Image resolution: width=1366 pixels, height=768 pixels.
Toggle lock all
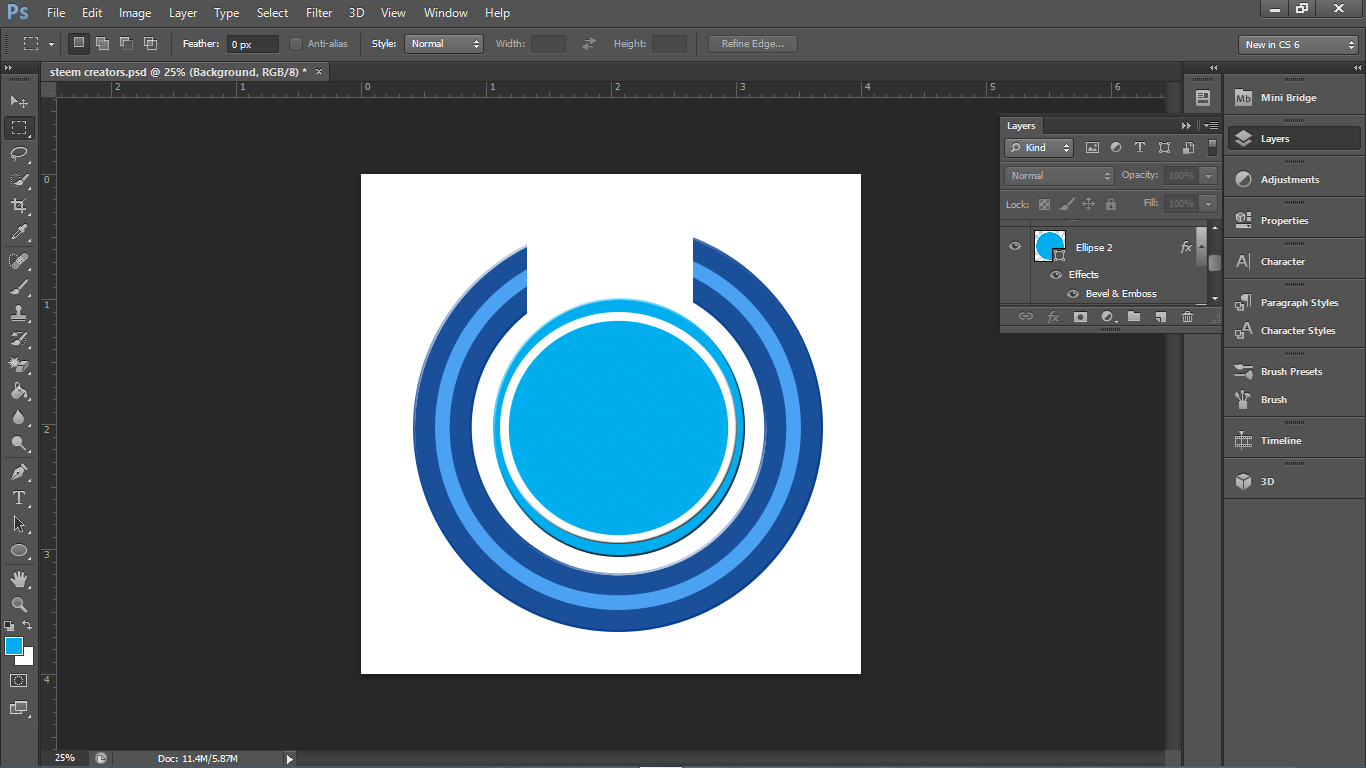(1111, 204)
